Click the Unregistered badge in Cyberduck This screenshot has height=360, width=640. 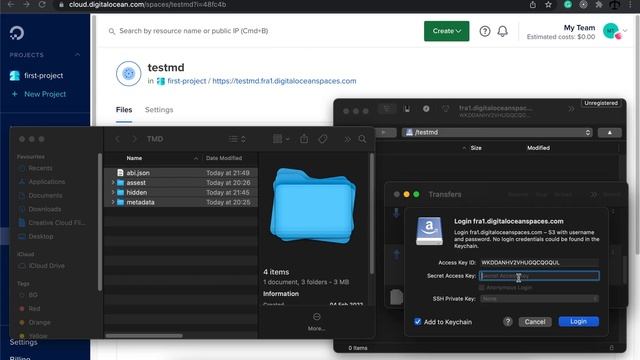tap(601, 103)
